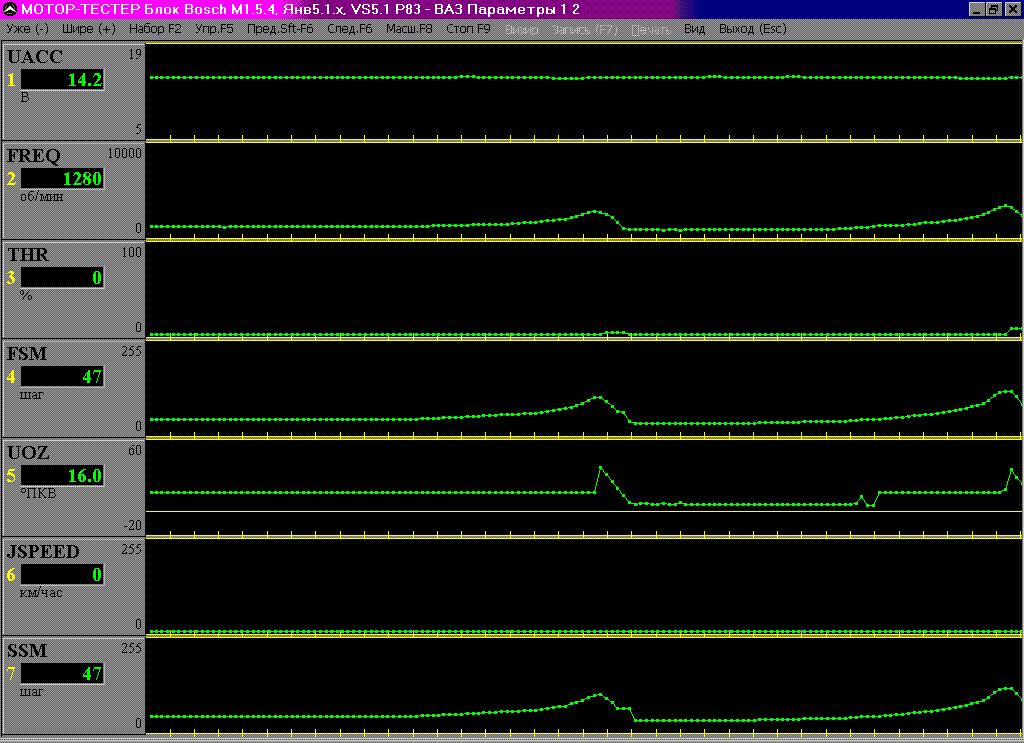Click the FREQ value 1280
The width and height of the screenshot is (1024, 743).
[x=62, y=179]
